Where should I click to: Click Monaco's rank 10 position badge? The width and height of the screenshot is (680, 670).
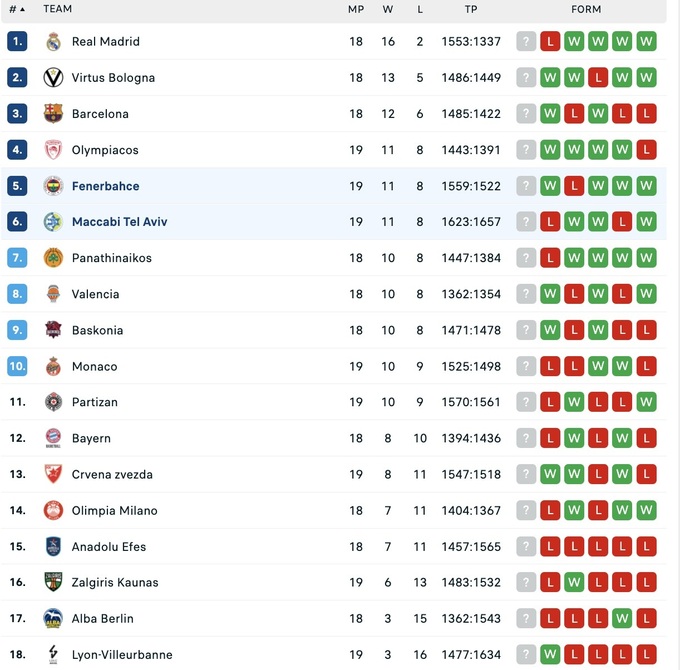point(17,366)
